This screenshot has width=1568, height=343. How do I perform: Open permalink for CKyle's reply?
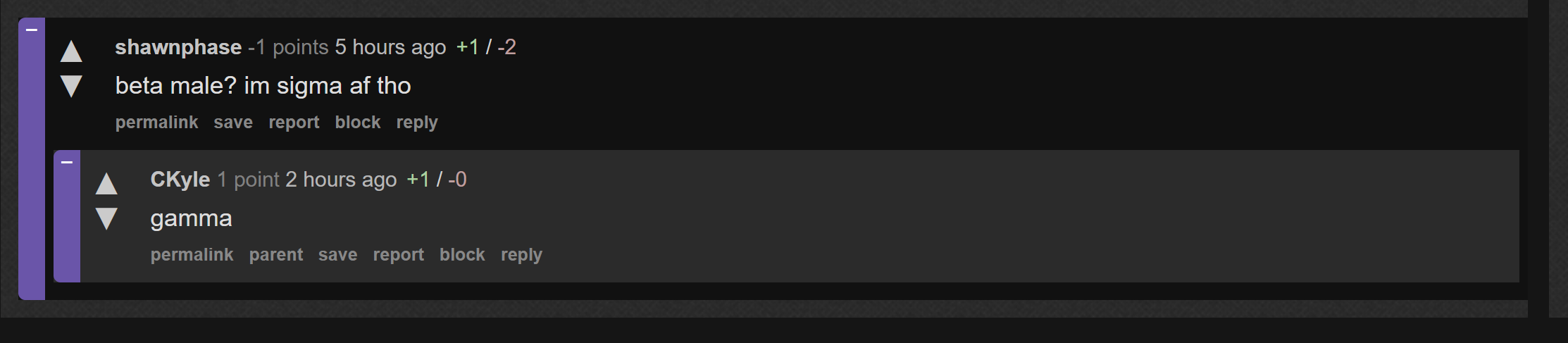[192, 255]
